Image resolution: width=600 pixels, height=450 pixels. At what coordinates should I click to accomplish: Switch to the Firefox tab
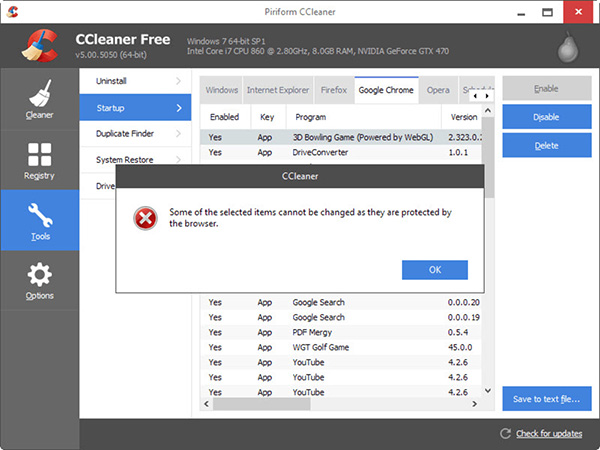point(334,90)
